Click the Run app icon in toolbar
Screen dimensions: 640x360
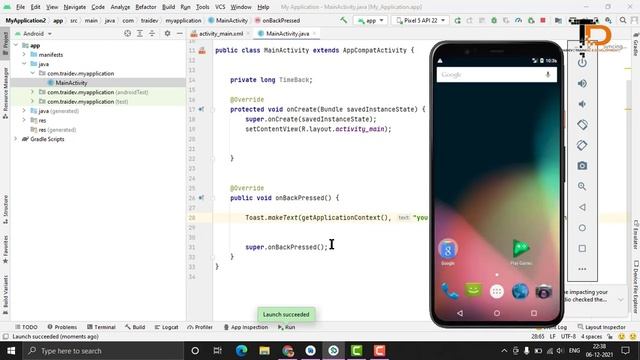click(457, 20)
